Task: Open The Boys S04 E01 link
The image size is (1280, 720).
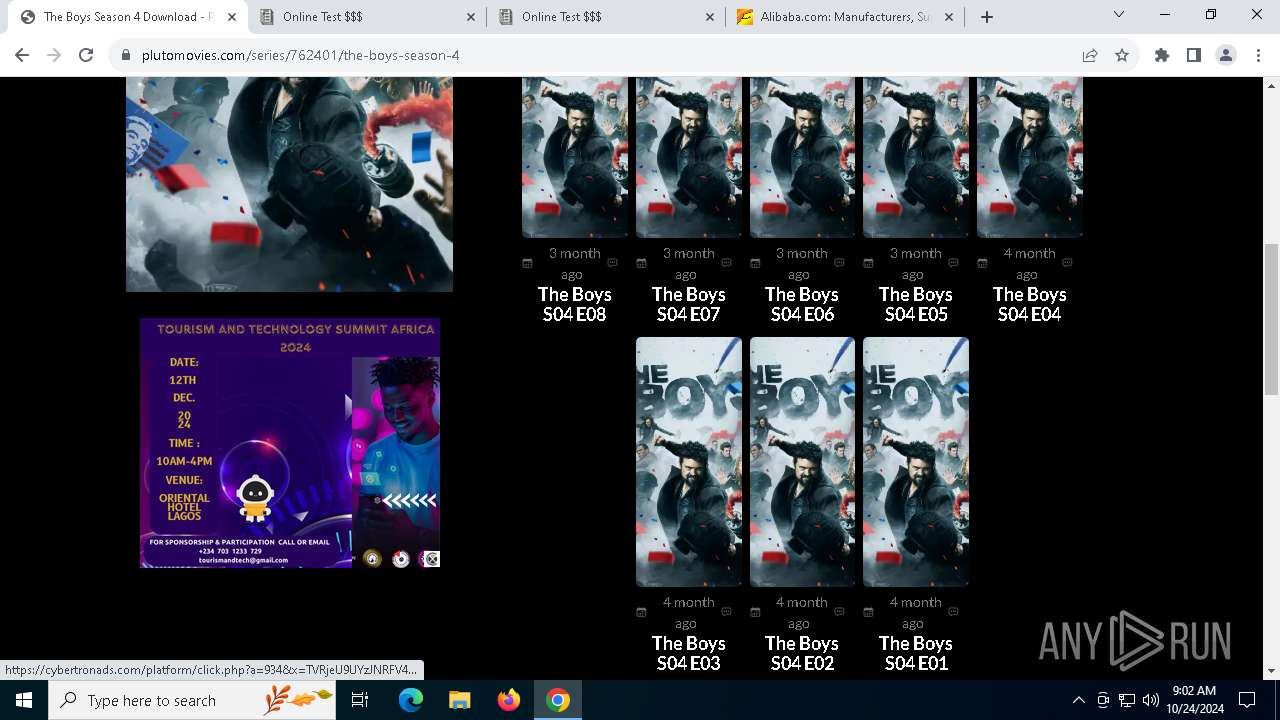Action: tap(915, 653)
